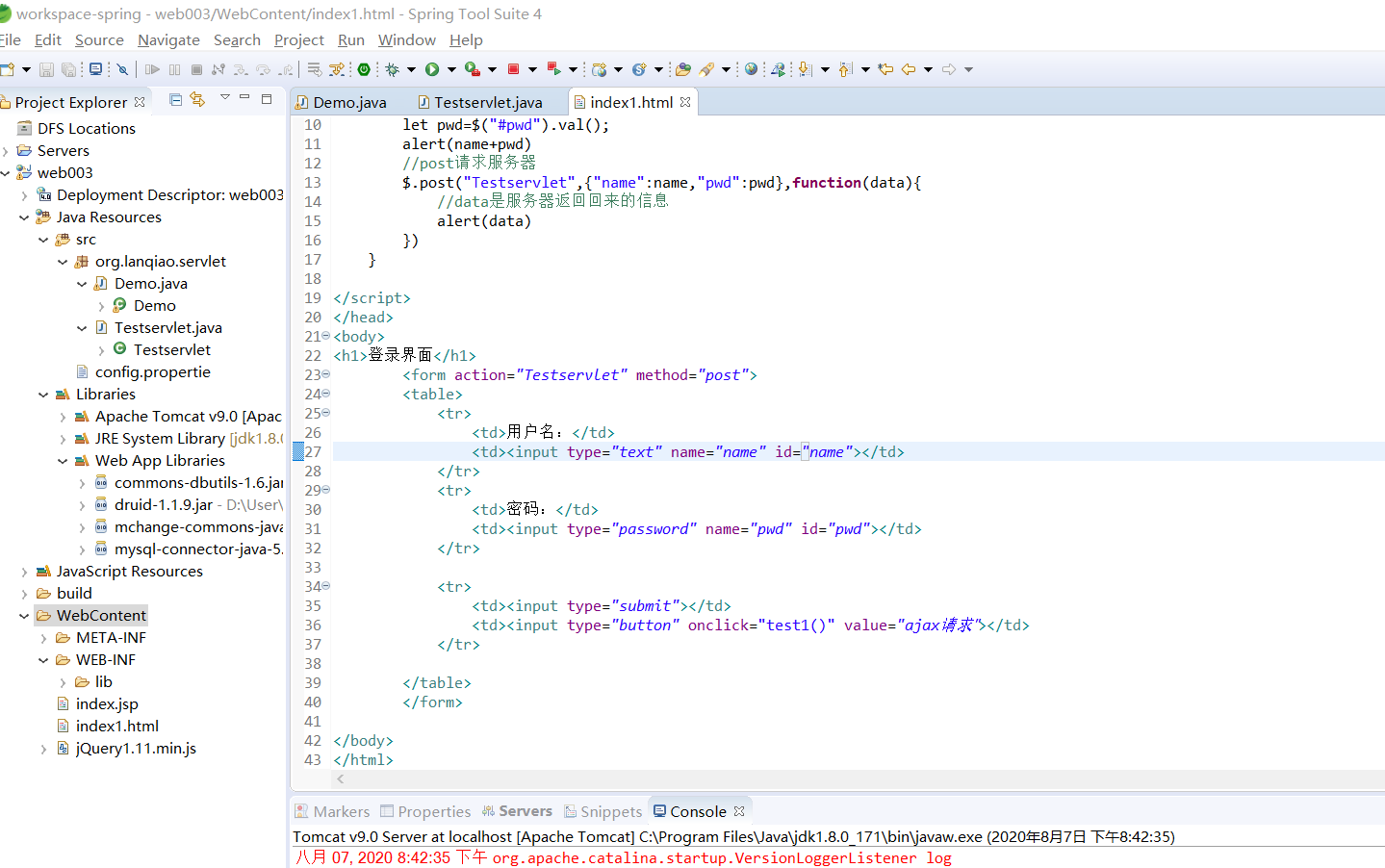
Task: Click the Search pen icon in toolbar
Action: pyautogui.click(x=707, y=69)
